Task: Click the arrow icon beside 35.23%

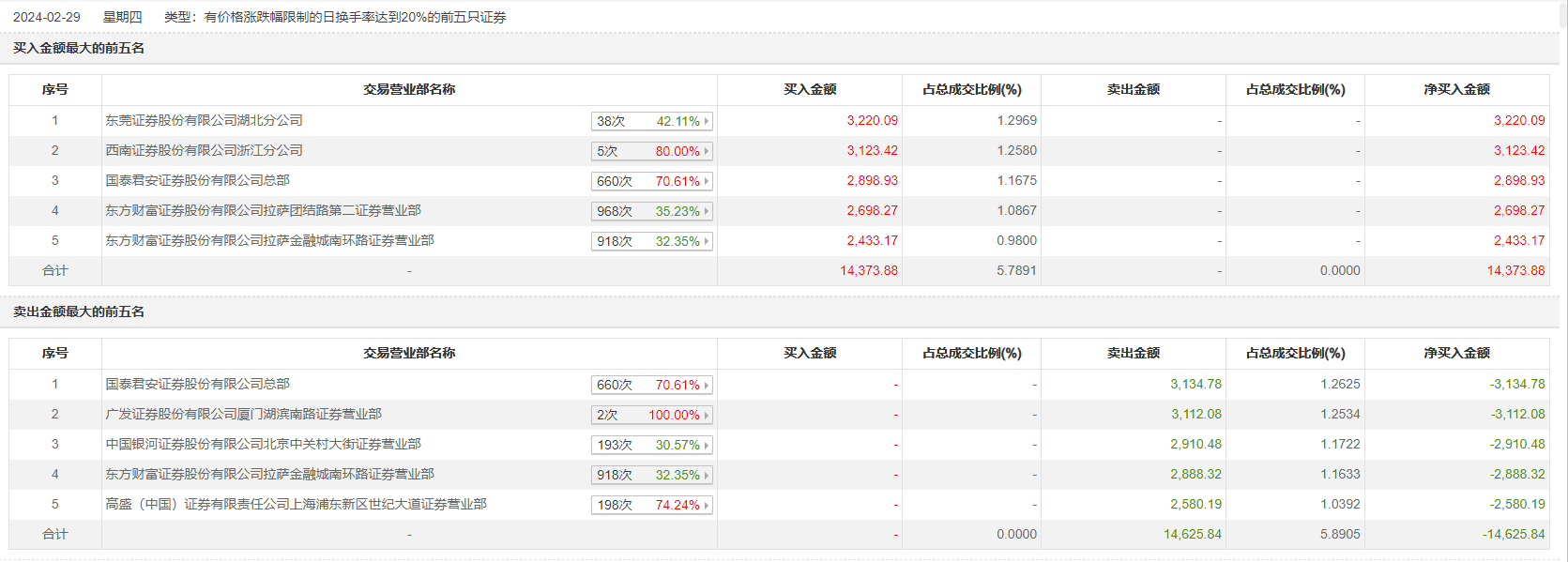Action: pos(707,211)
